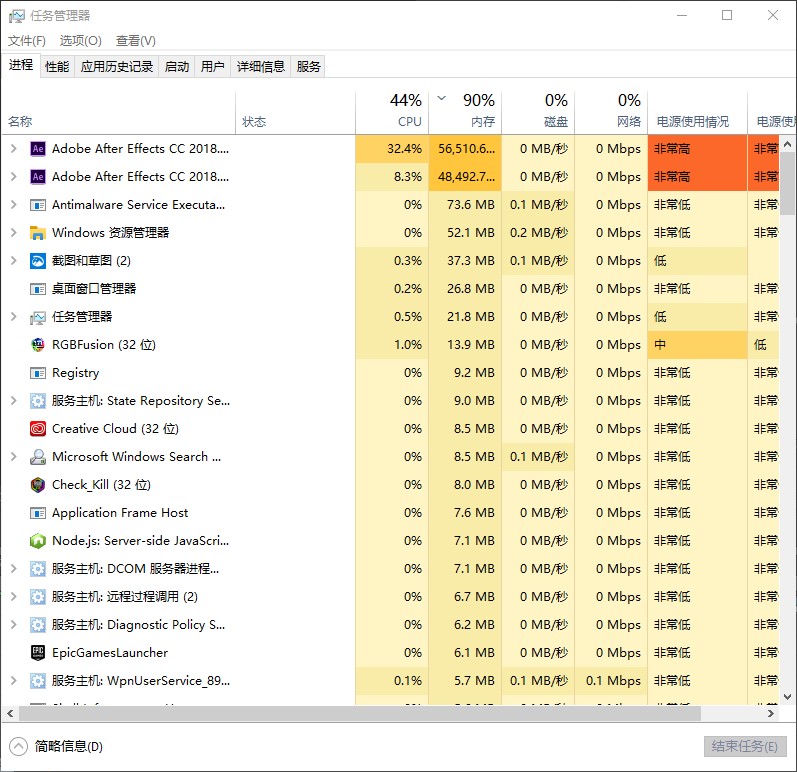Sort by the 电源使用情况 column header

(697, 113)
